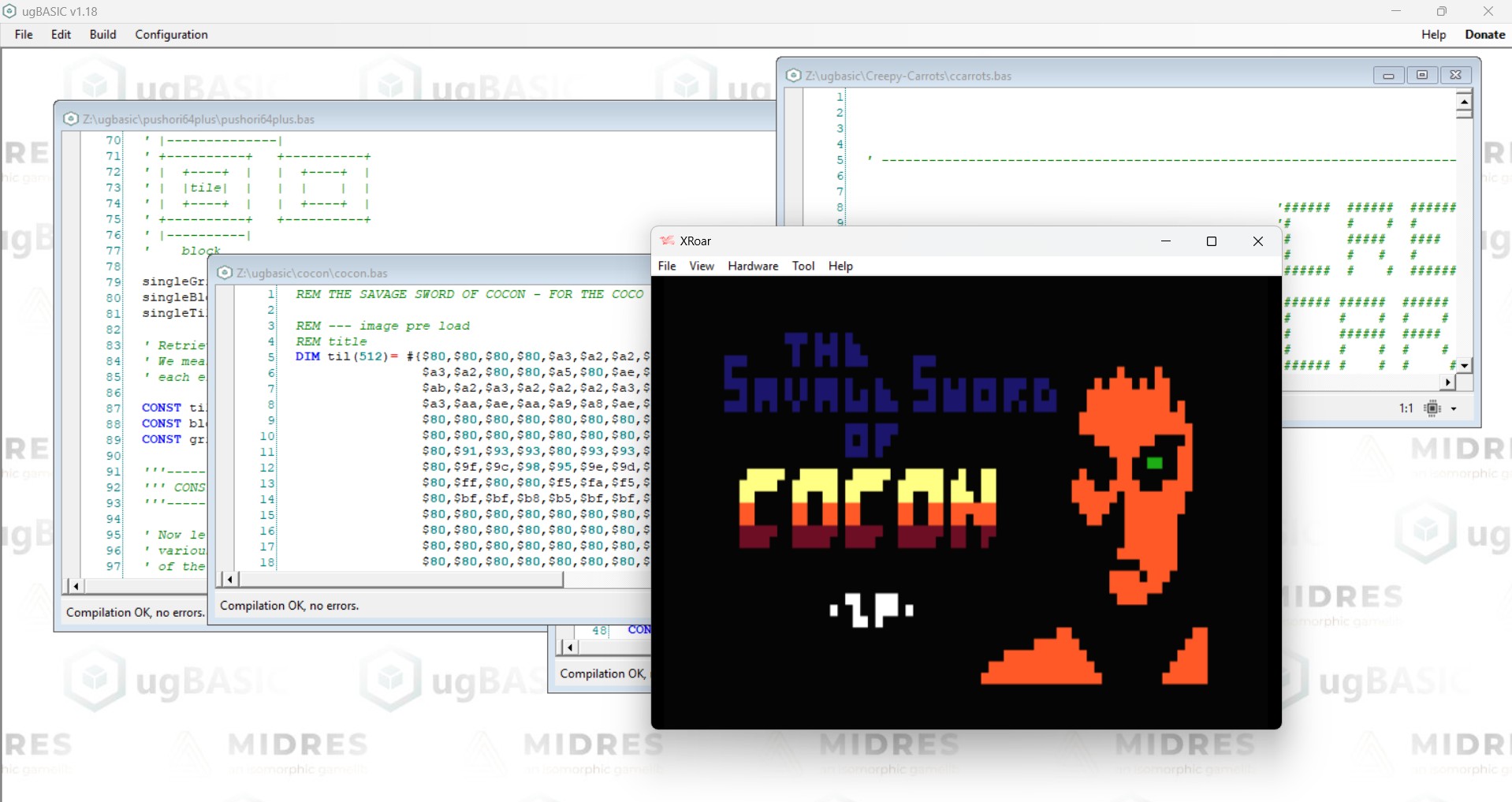Click the ugBASIC v1.18 title text
The image size is (1512, 802).
[x=60, y=11]
